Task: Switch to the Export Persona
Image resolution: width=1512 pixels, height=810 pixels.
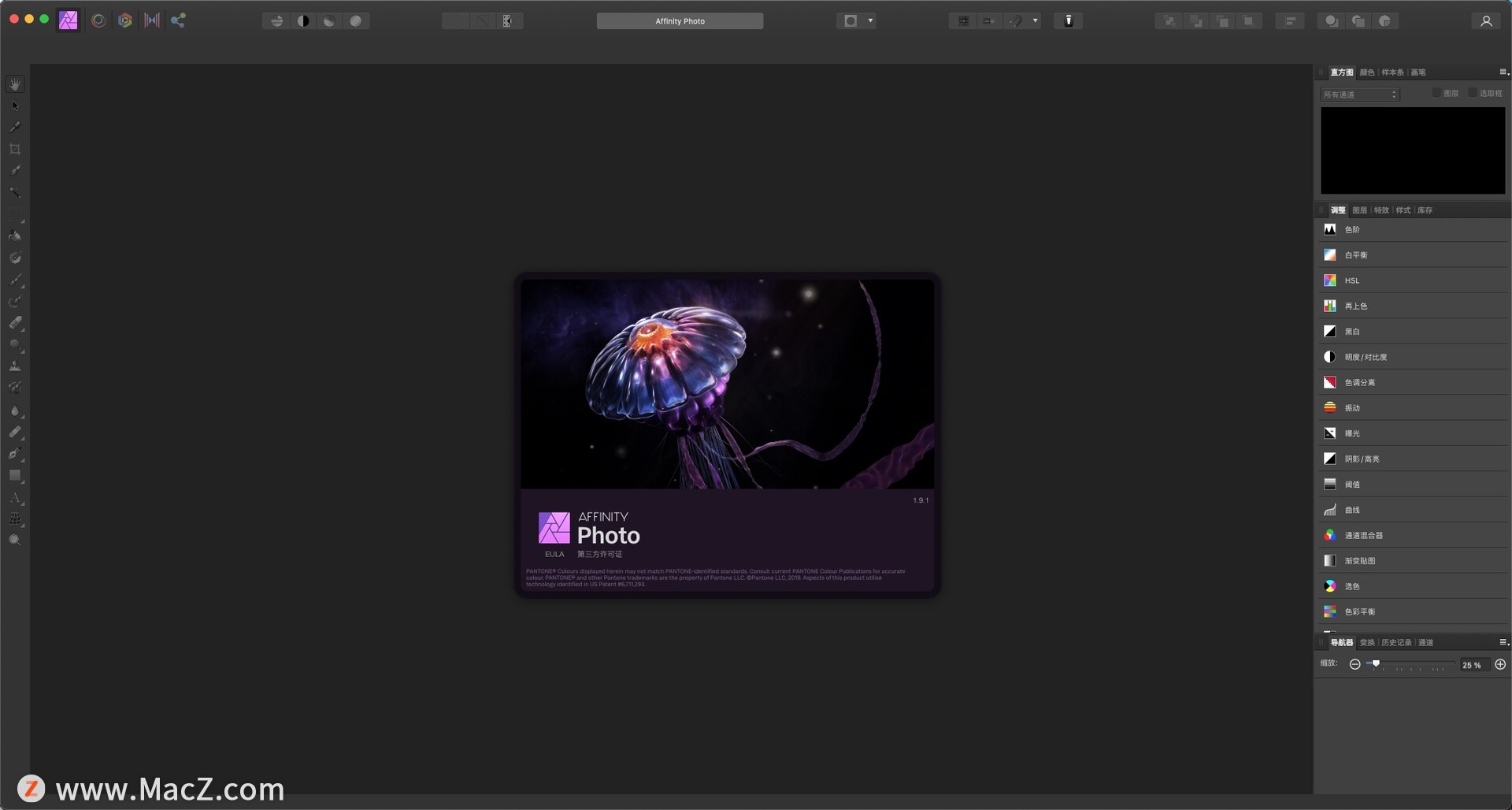Action: point(179,20)
